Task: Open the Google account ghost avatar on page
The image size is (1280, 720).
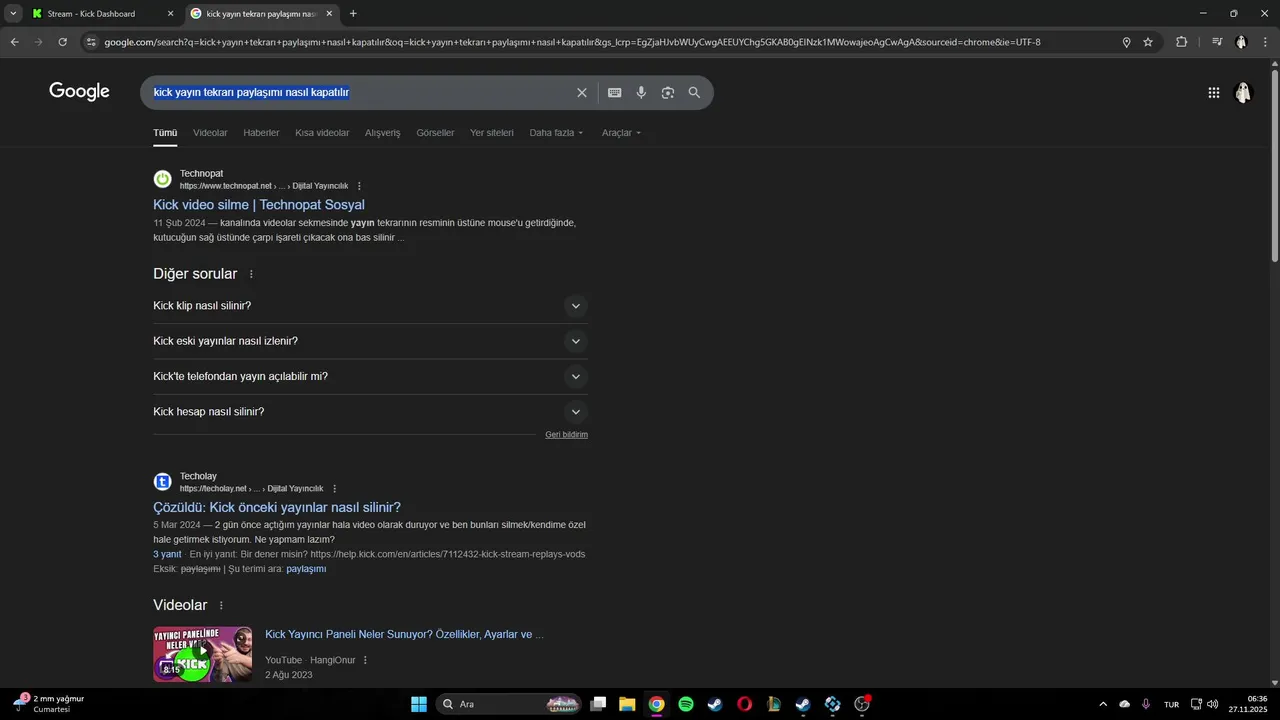Action: pyautogui.click(x=1243, y=93)
